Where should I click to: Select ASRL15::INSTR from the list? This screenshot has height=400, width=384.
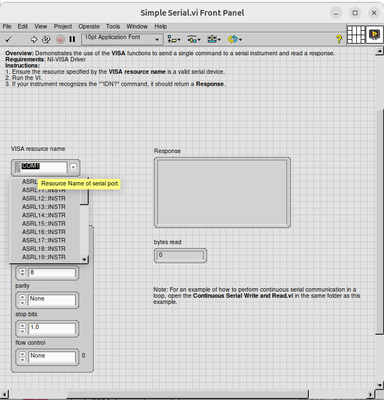44,224
